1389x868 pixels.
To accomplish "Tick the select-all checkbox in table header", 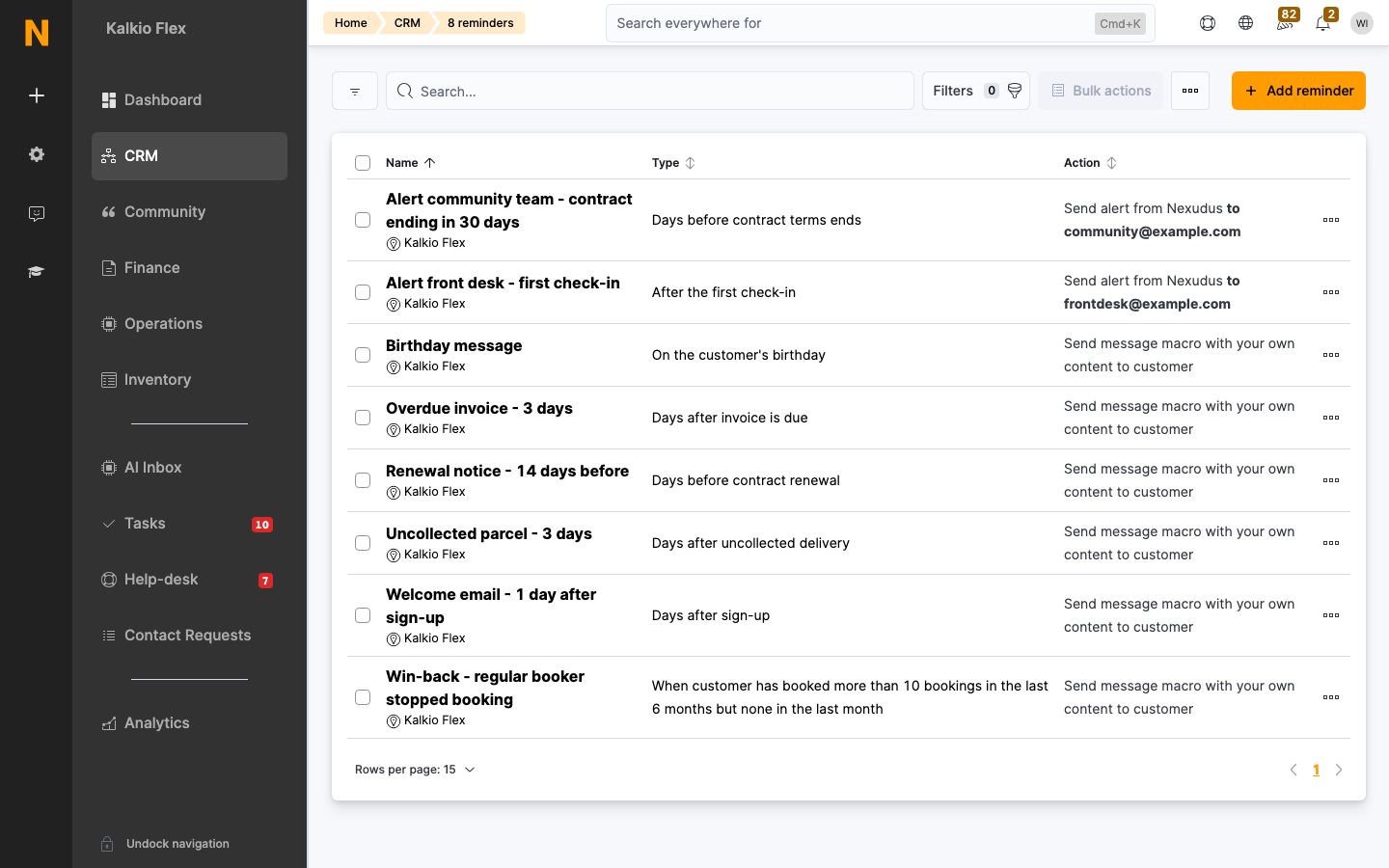I will (x=363, y=163).
